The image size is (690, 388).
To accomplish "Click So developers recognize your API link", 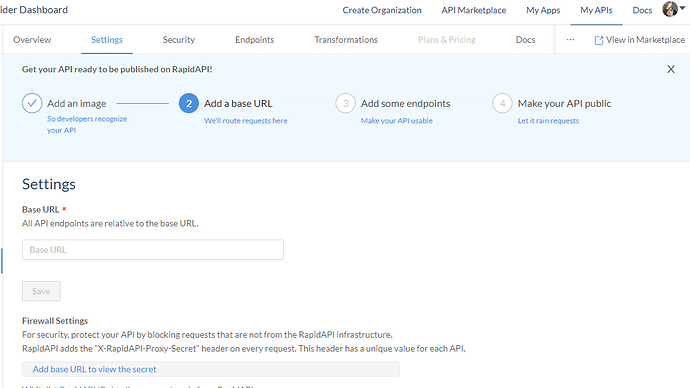I will tap(87, 124).
